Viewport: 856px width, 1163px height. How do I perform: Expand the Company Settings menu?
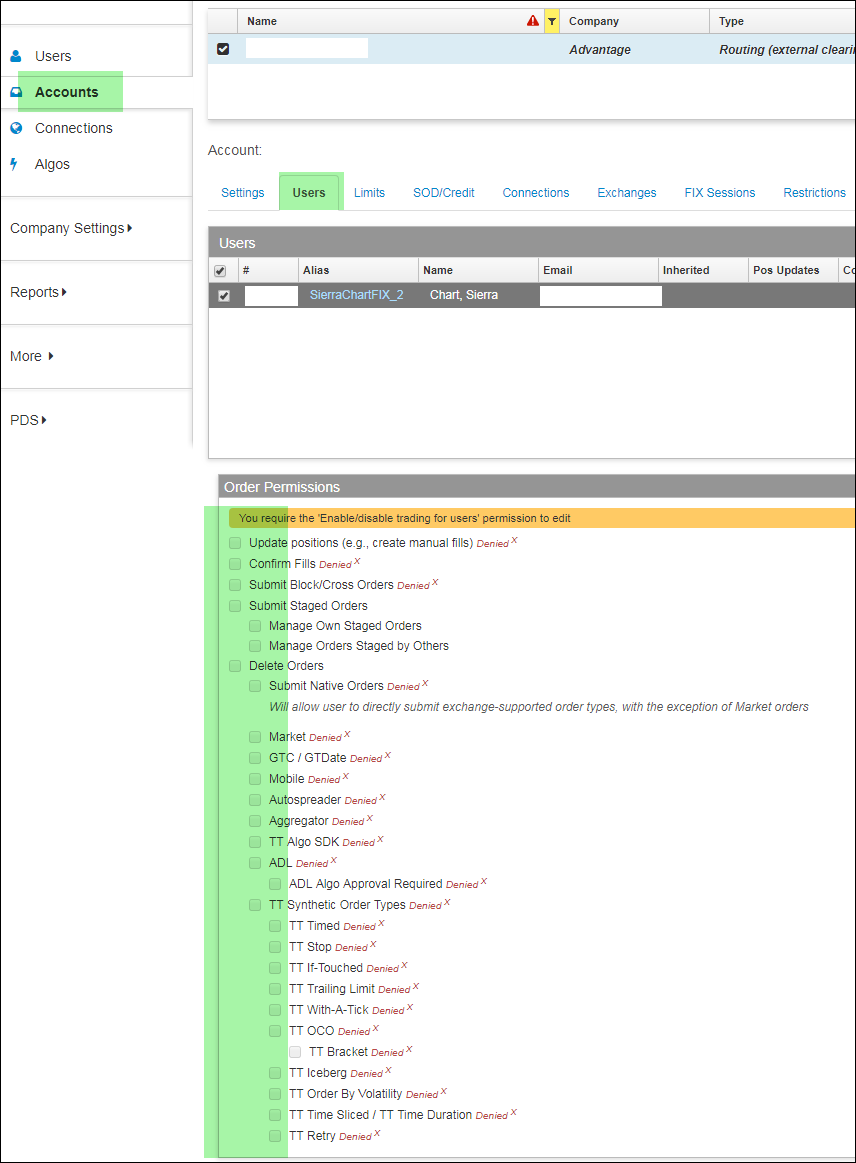click(71, 228)
